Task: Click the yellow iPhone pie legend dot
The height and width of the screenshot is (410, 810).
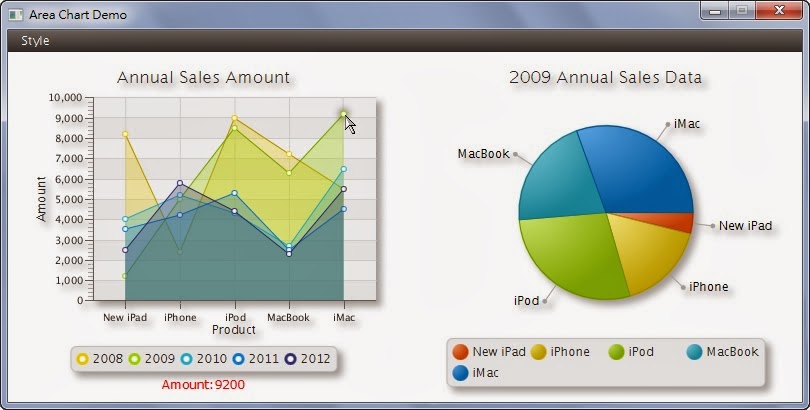Action: pyautogui.click(x=538, y=352)
